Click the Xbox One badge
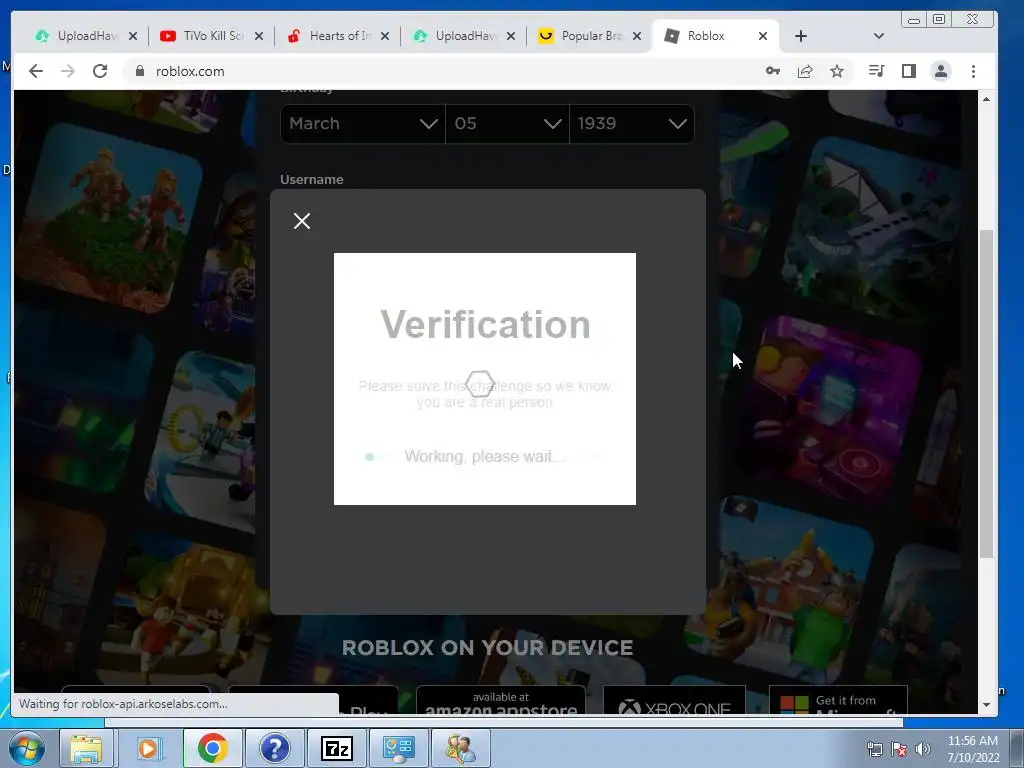The height and width of the screenshot is (768, 1024). pyautogui.click(x=674, y=700)
